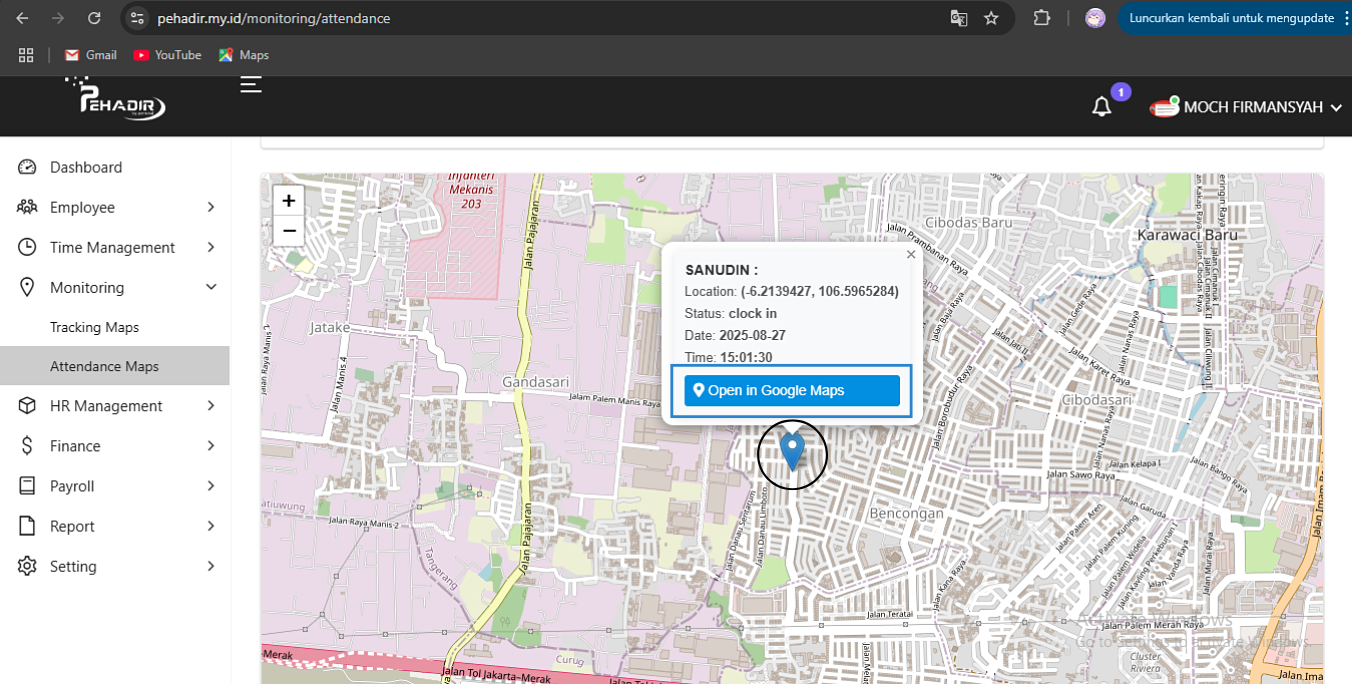1352x684 pixels.
Task: Click the hamburger menu icon
Action: coord(249,85)
